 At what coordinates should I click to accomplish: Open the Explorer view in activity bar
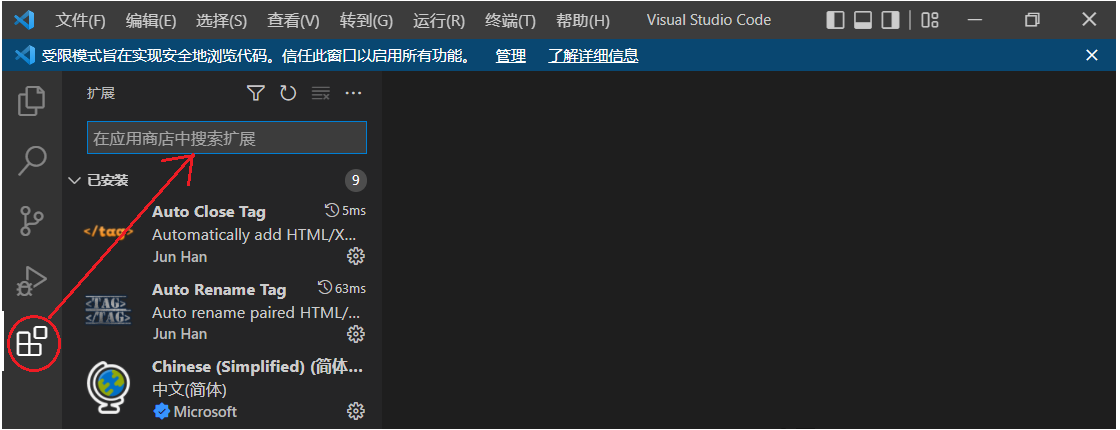click(x=31, y=100)
